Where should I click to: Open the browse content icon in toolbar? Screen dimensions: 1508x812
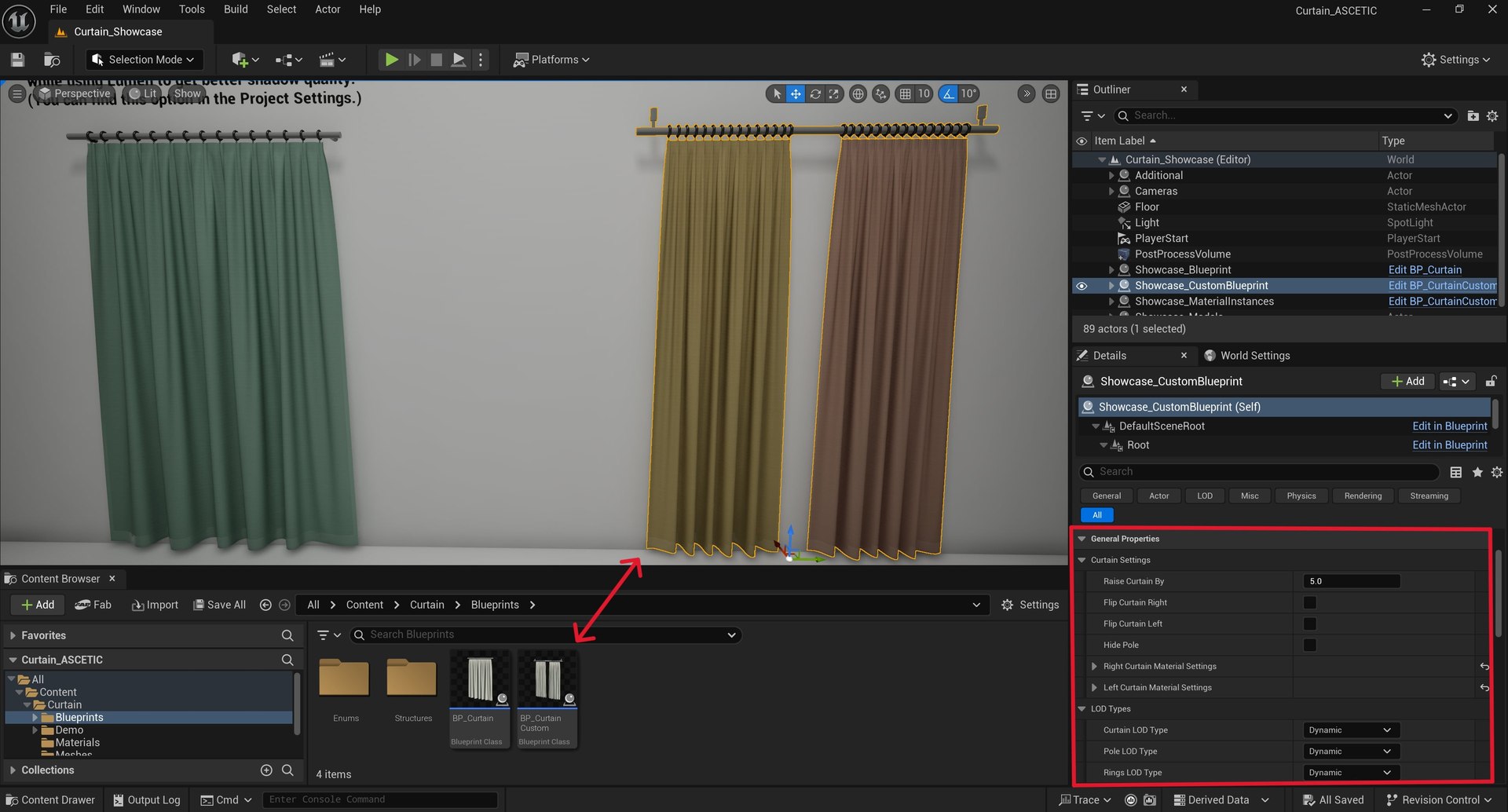coord(52,60)
